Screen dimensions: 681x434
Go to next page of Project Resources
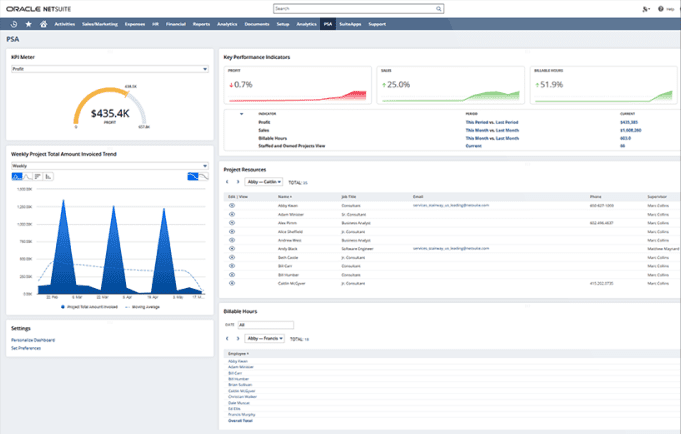pyautogui.click(x=237, y=183)
